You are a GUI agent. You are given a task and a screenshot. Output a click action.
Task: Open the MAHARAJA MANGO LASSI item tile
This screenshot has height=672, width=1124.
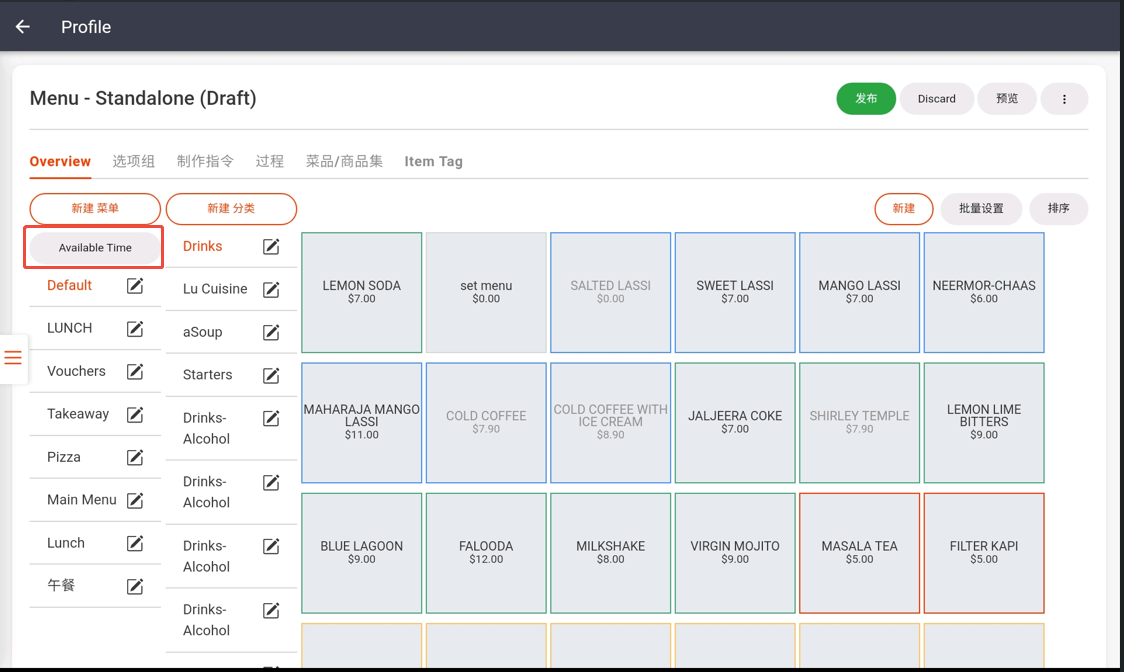(361, 423)
